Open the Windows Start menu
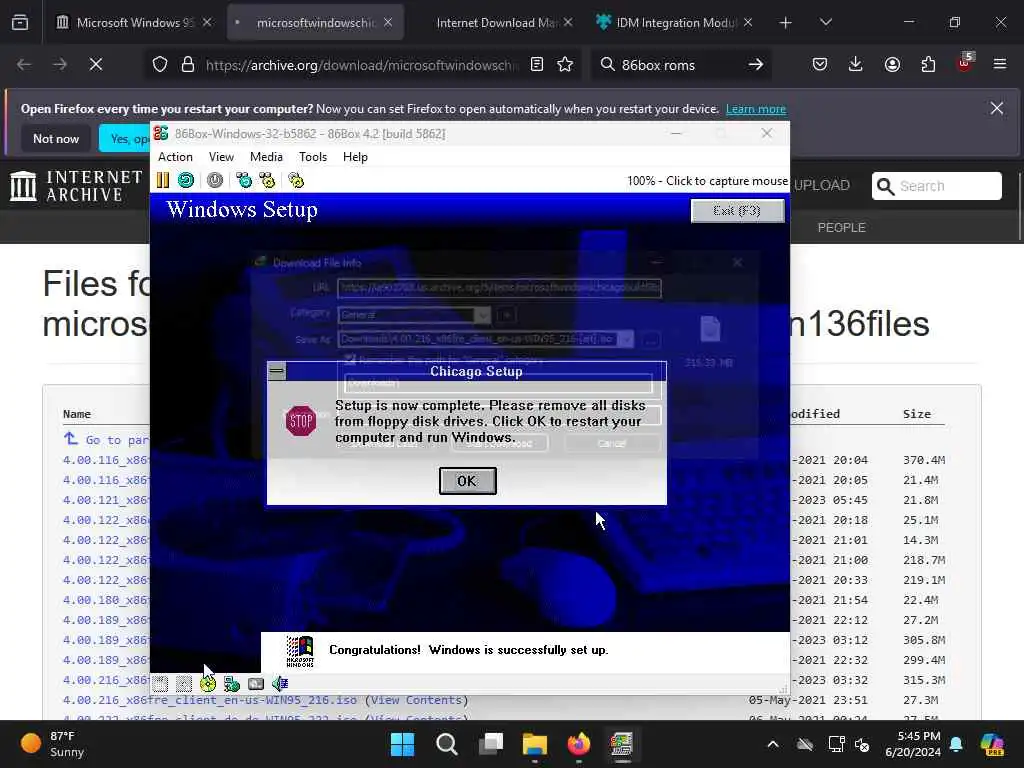 coord(402,744)
